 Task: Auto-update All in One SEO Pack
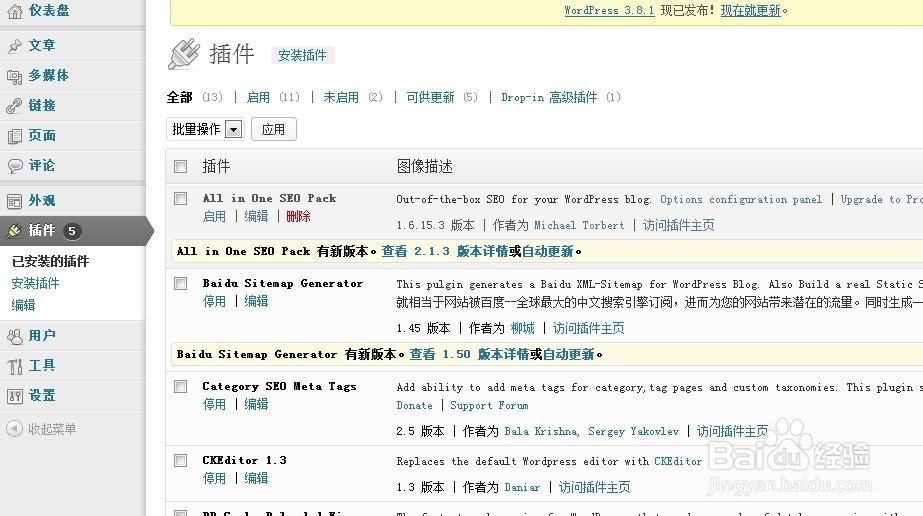(547, 251)
